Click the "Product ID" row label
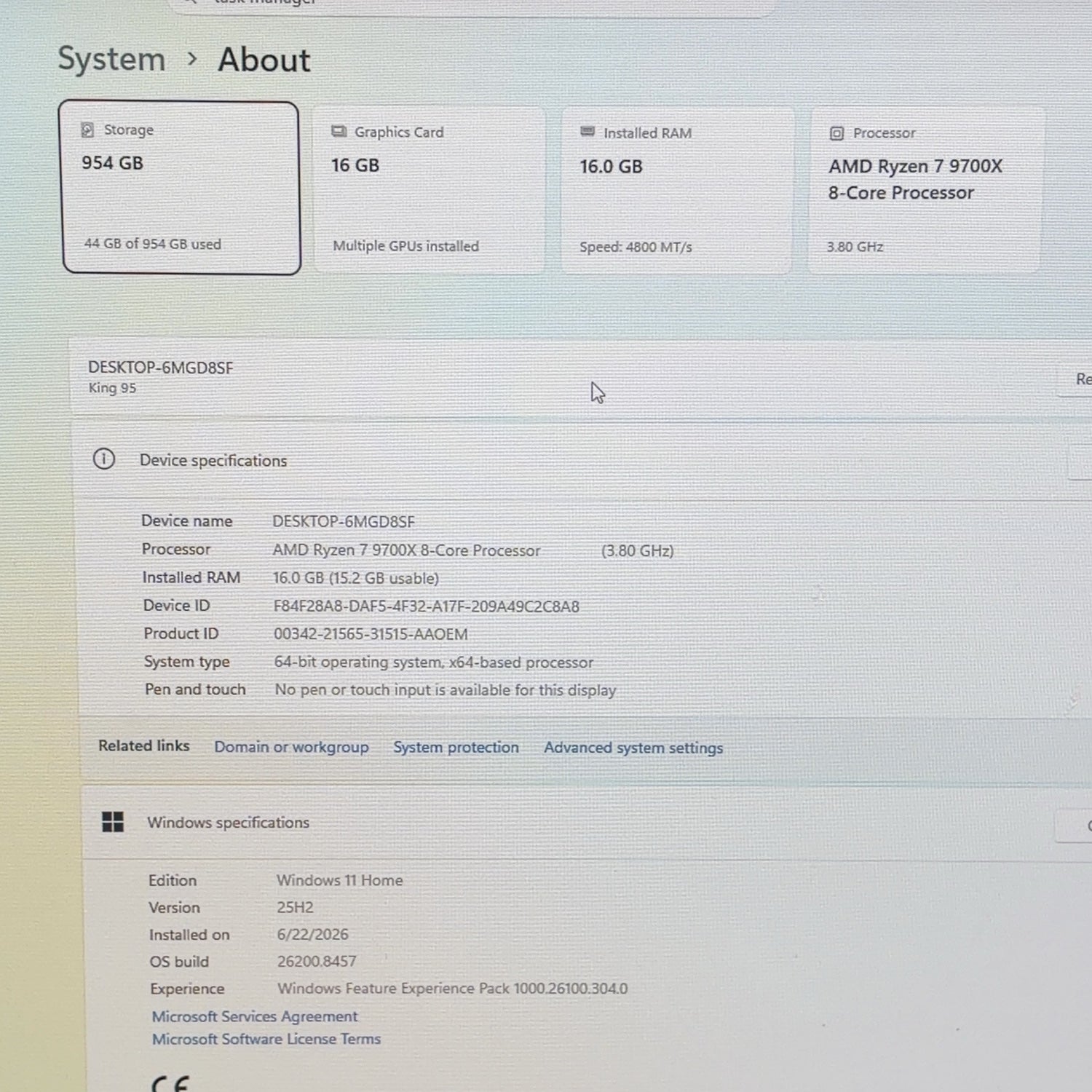This screenshot has width=1092, height=1092. tap(181, 633)
